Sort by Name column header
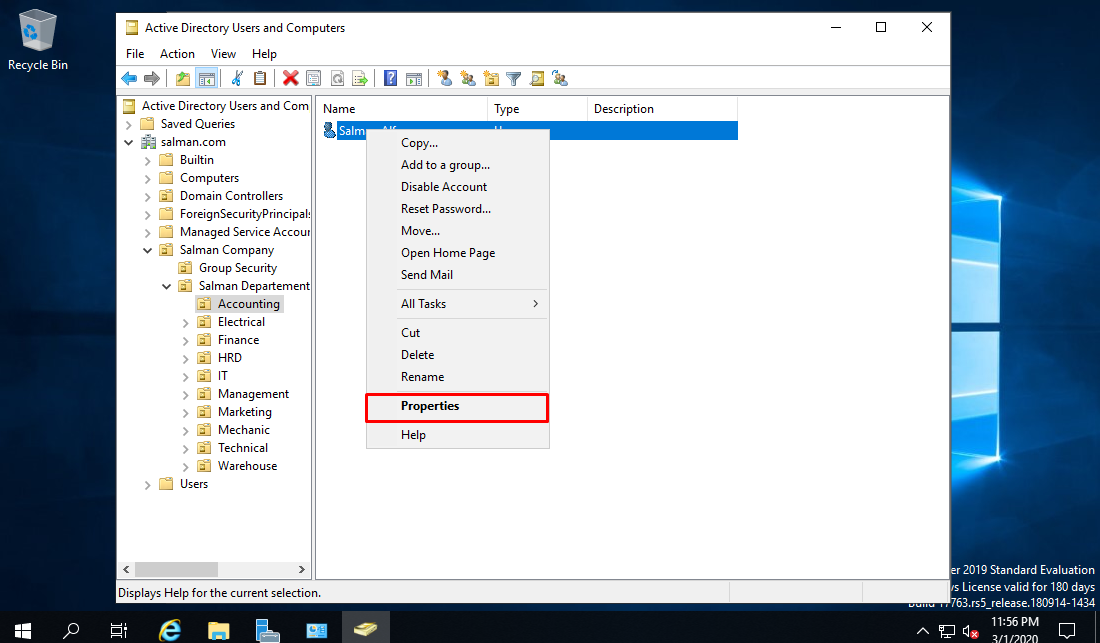 402,109
